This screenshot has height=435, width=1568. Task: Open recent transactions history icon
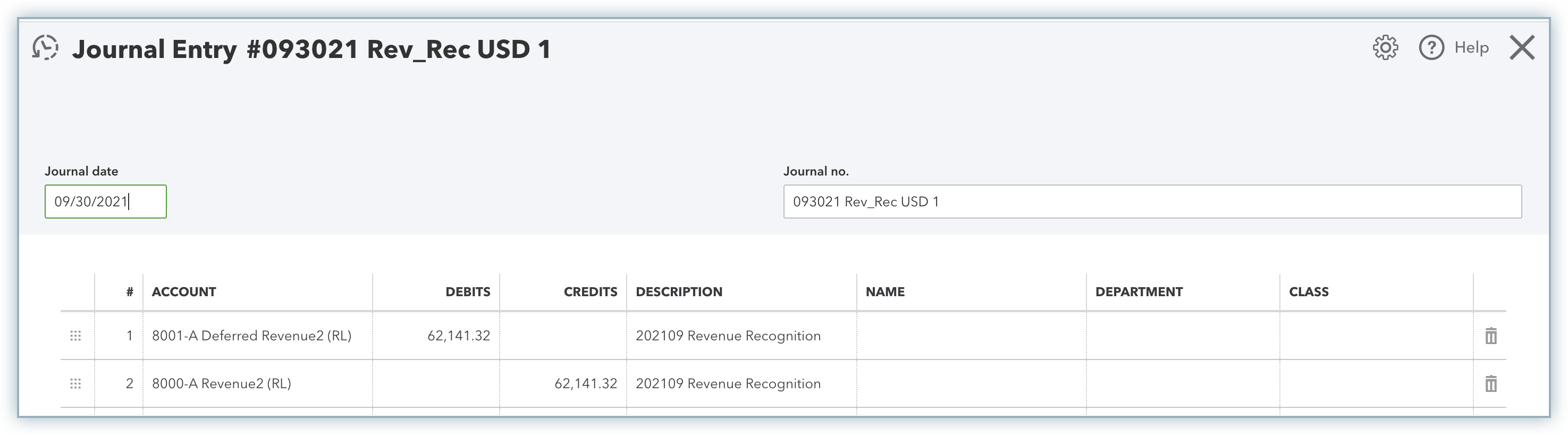click(x=45, y=47)
